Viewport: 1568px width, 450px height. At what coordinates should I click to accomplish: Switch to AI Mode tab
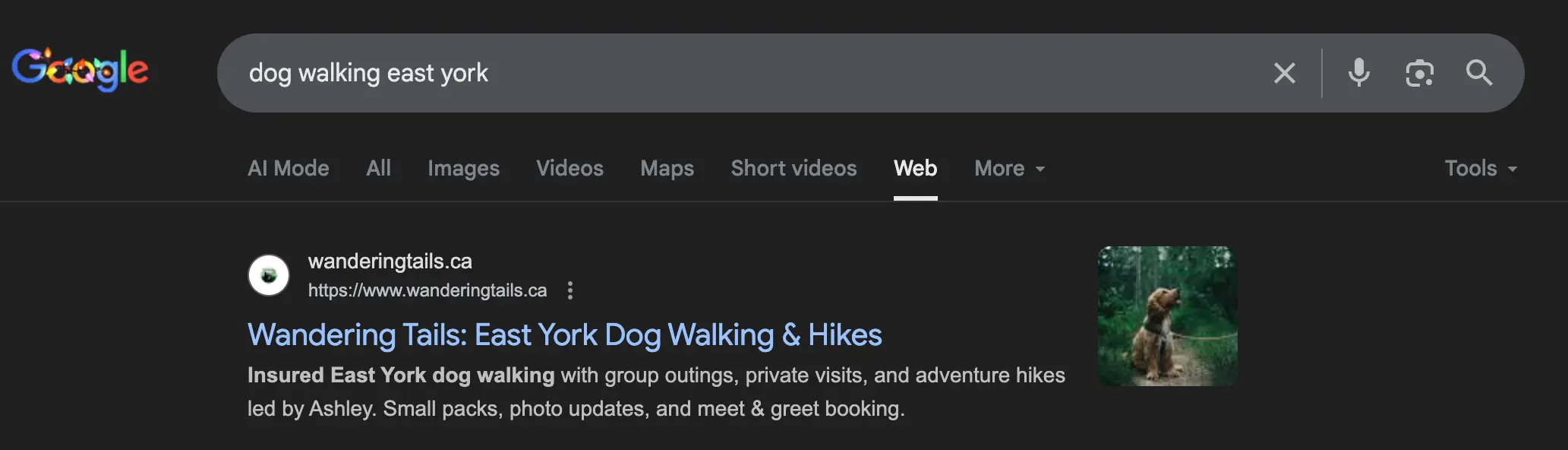tap(289, 168)
